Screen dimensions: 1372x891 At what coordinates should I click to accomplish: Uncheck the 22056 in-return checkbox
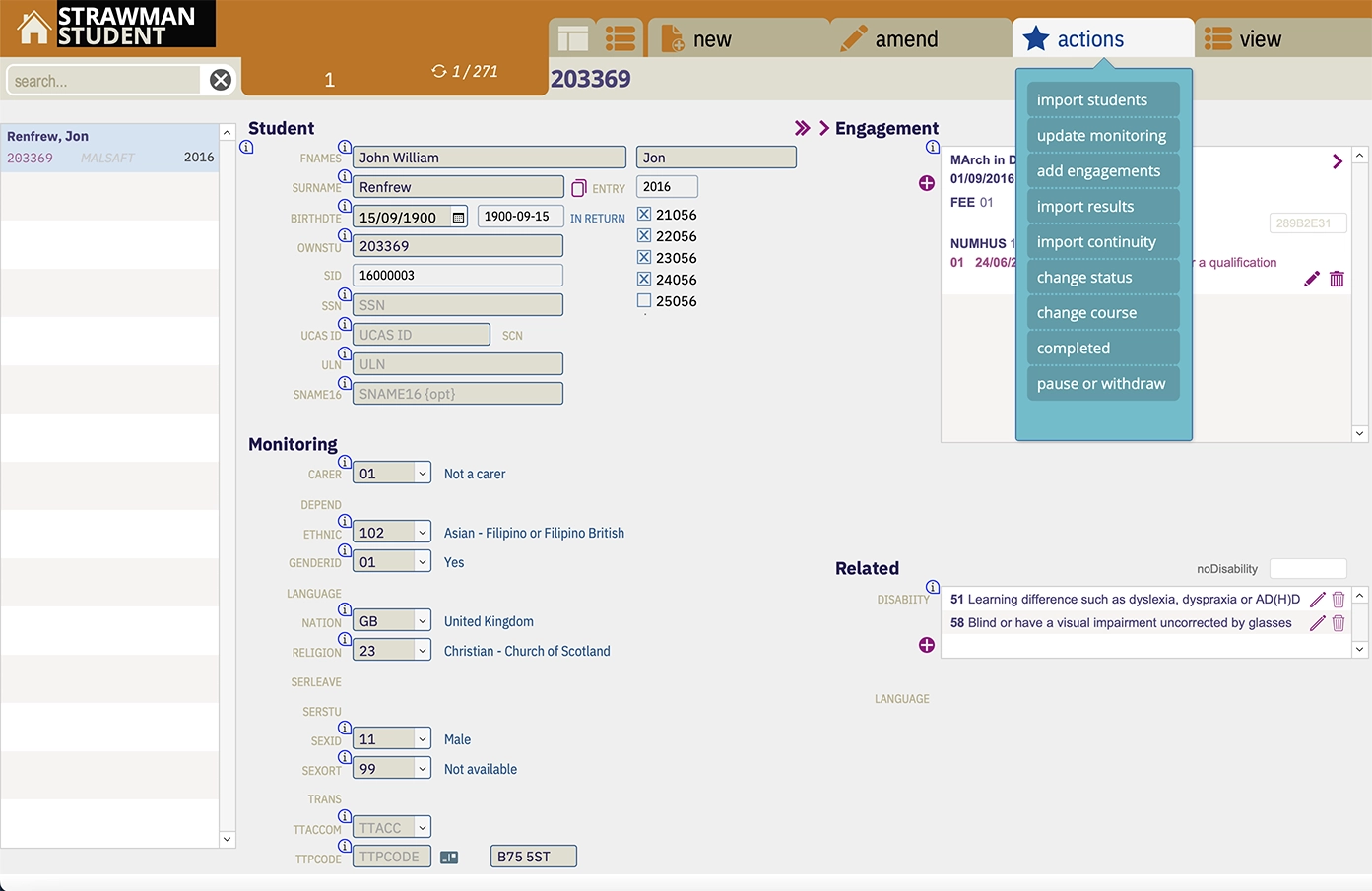click(644, 235)
